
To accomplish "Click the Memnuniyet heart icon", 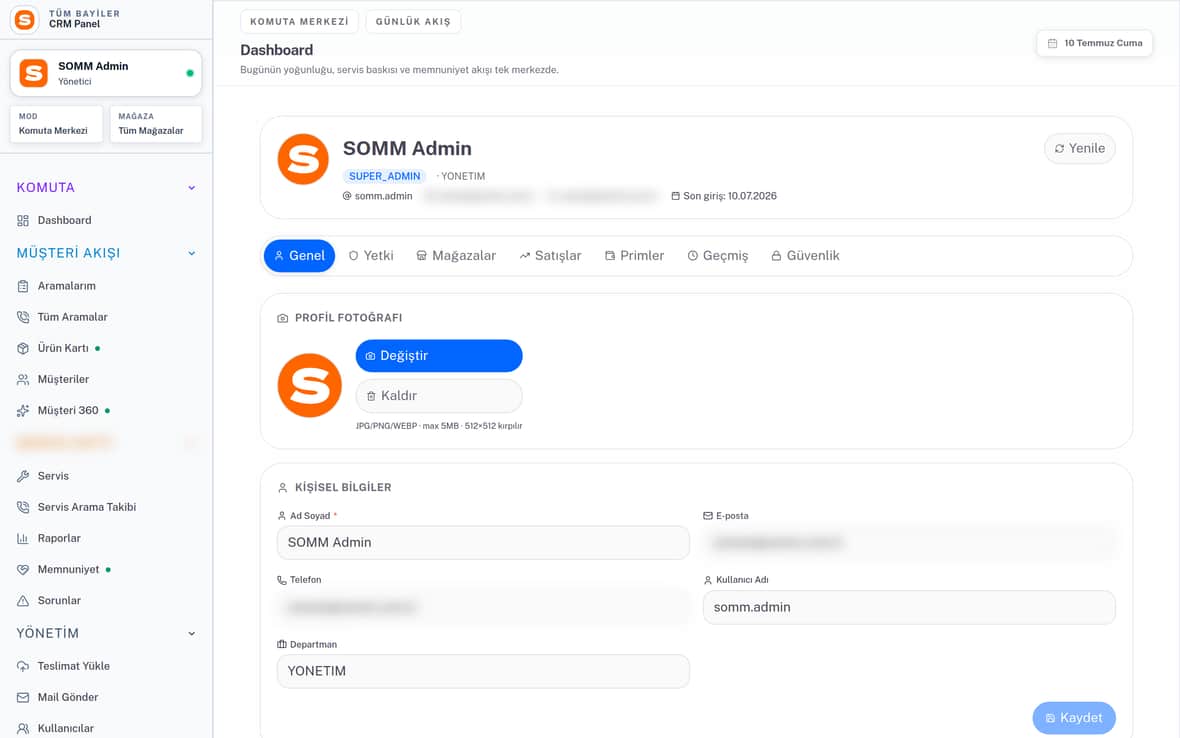I will [x=23, y=569].
